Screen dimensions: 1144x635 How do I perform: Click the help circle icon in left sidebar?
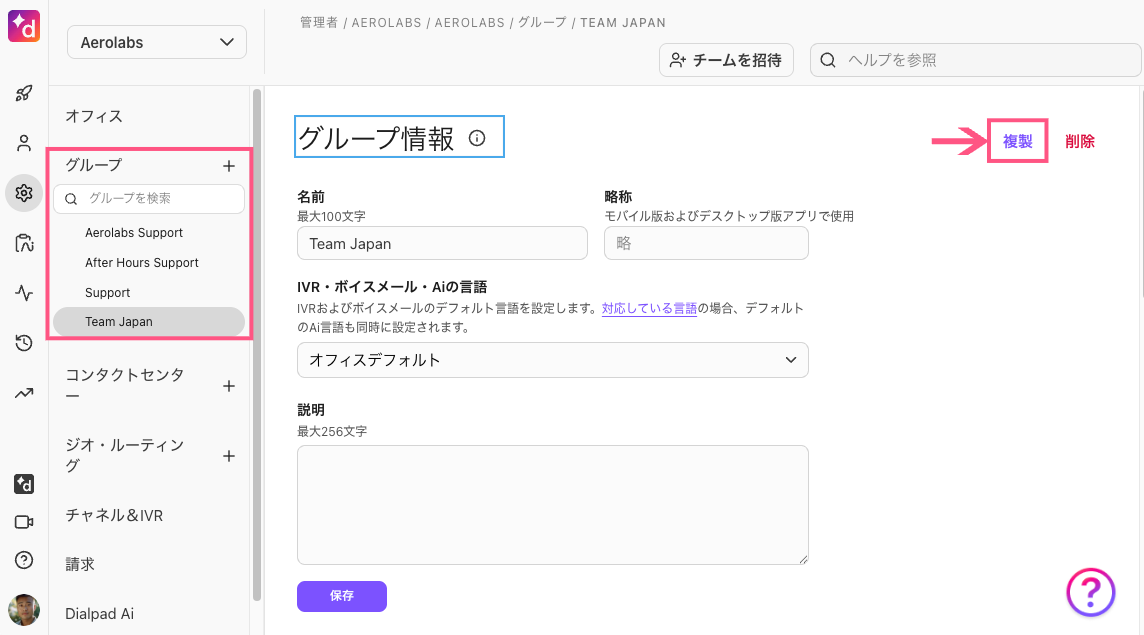click(x=24, y=560)
